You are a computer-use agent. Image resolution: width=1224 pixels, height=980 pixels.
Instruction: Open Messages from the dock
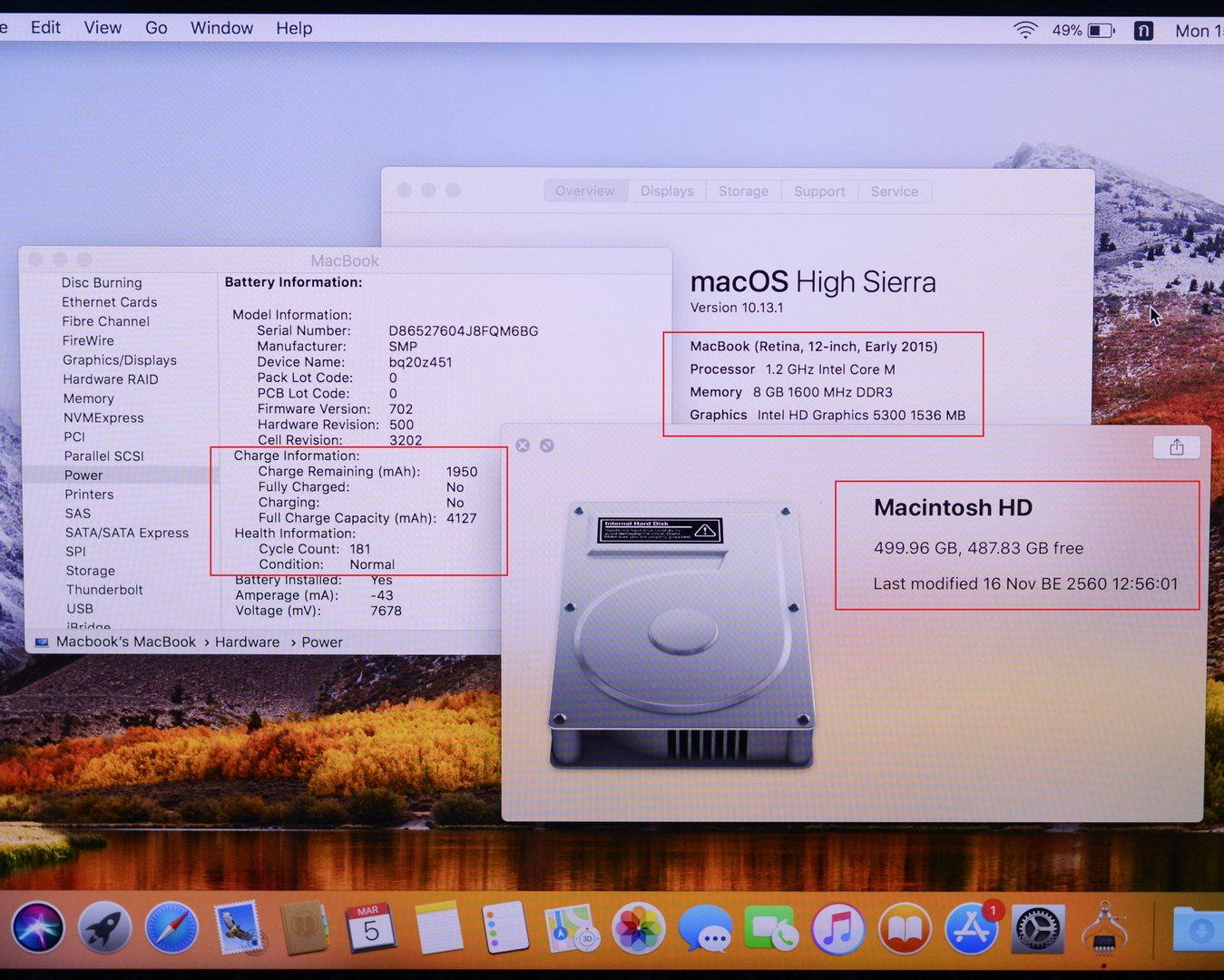point(706,928)
